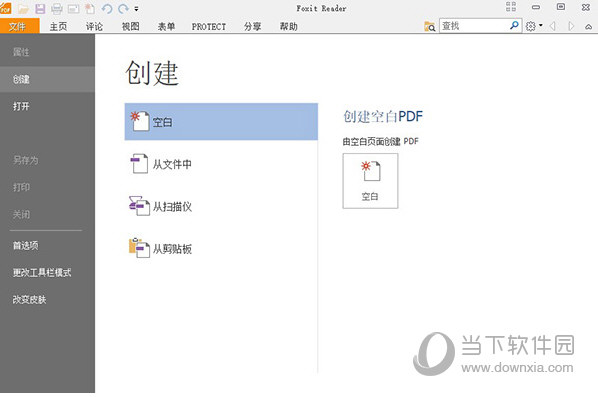Open the 帮助 help tab
This screenshot has height=397, width=598.
[x=288, y=26]
